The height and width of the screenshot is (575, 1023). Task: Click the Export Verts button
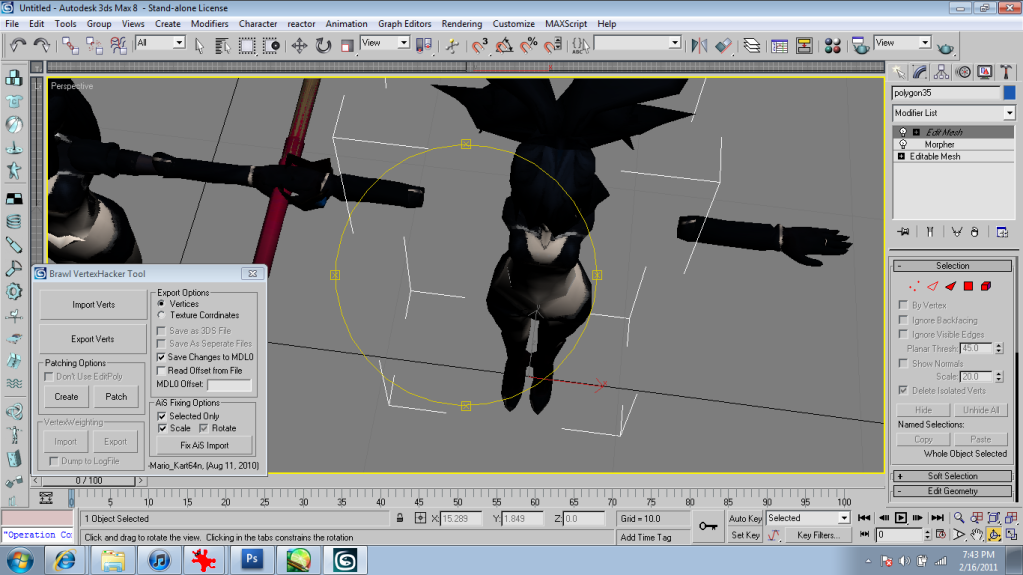click(93, 339)
